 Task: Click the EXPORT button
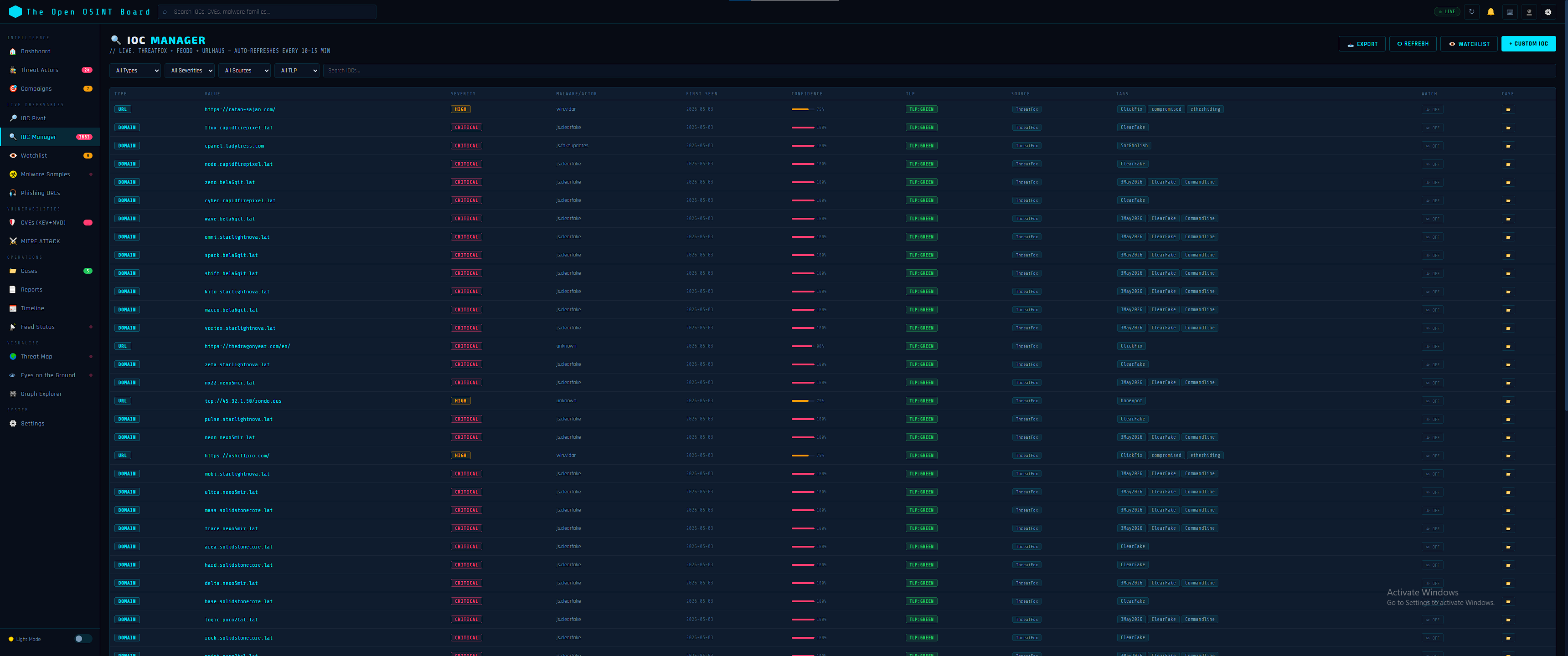point(1362,44)
